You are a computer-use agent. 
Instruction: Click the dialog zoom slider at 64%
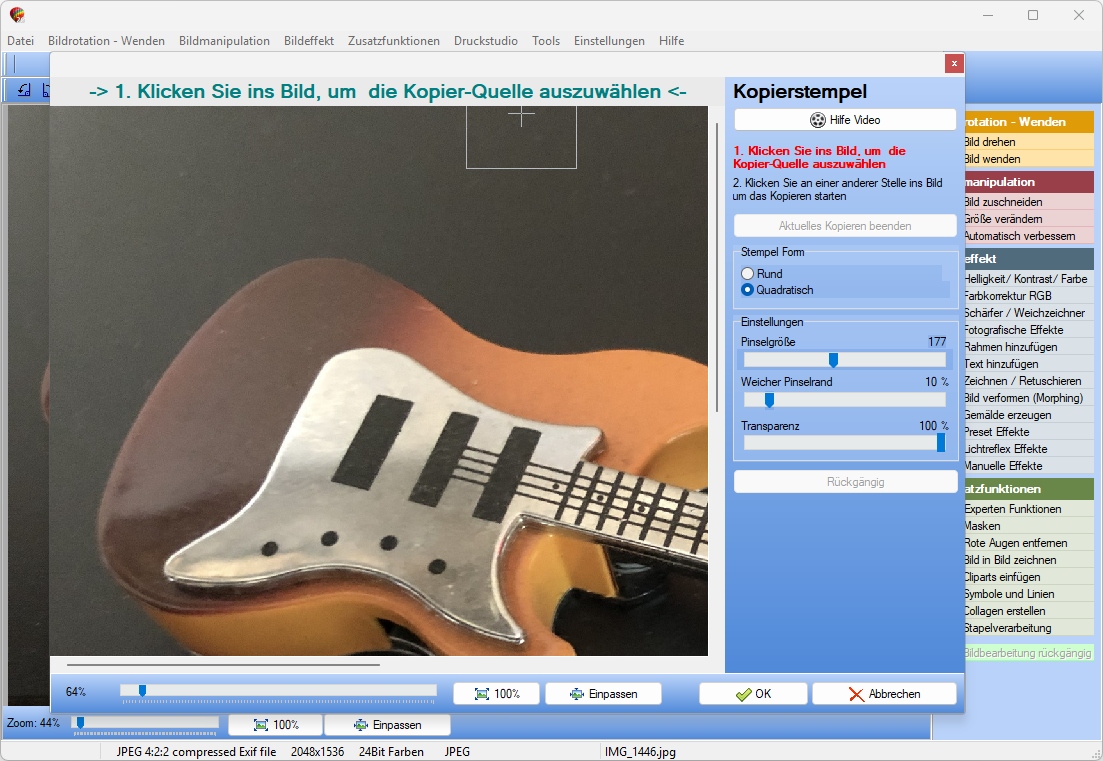pos(142,691)
